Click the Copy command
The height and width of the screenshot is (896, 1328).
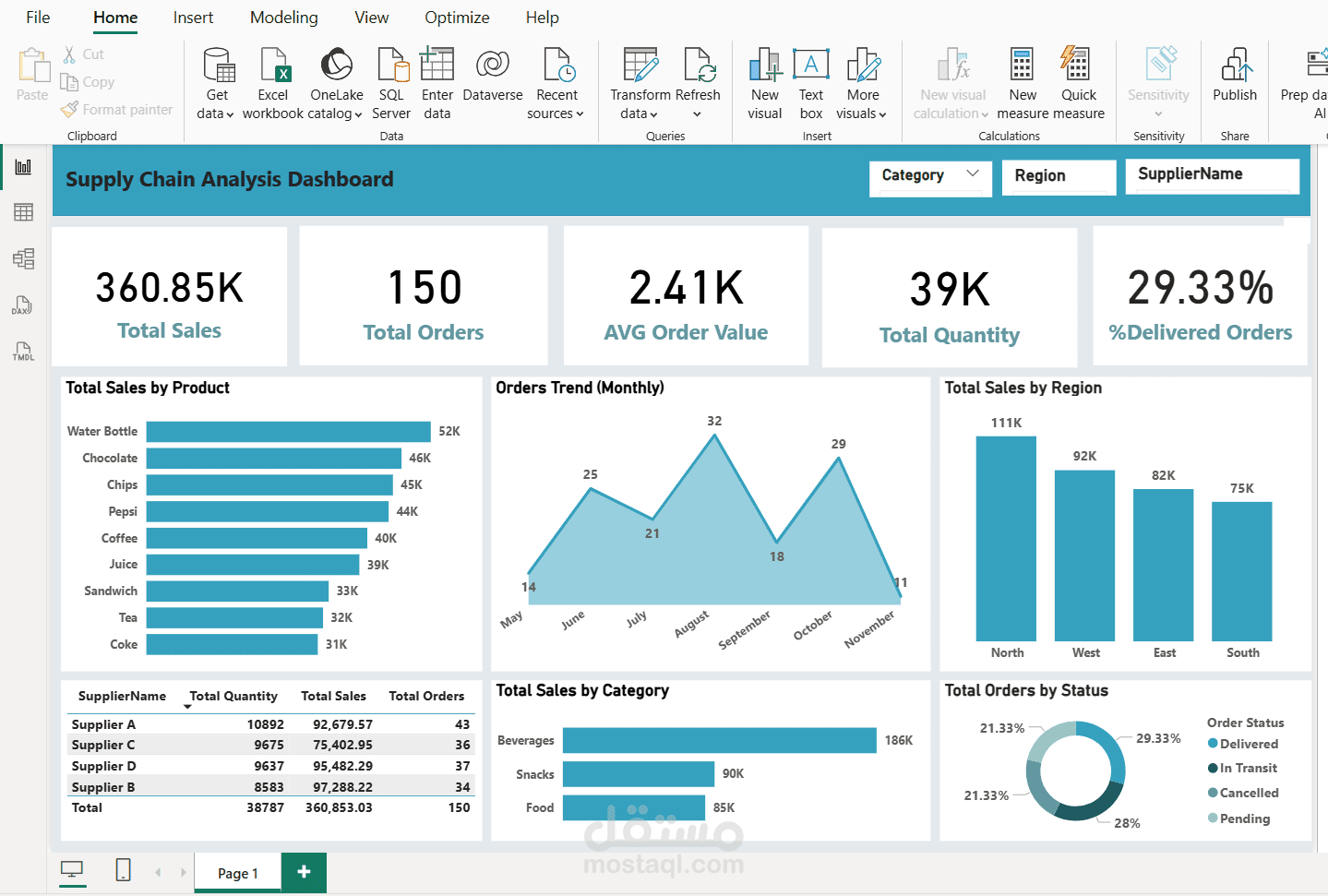tap(88, 82)
